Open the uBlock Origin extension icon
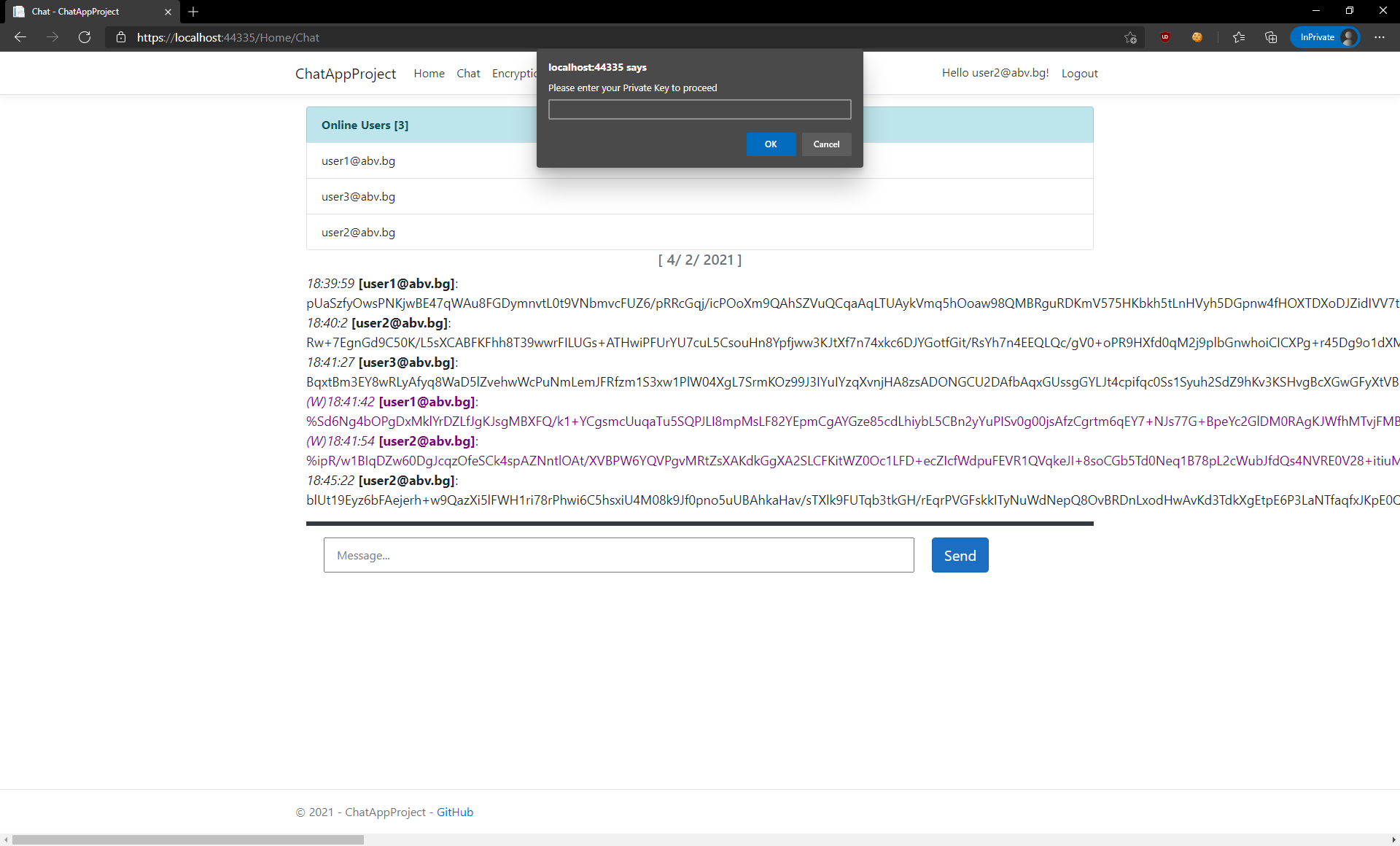Viewport: 1400px width, 846px height. [1165, 37]
